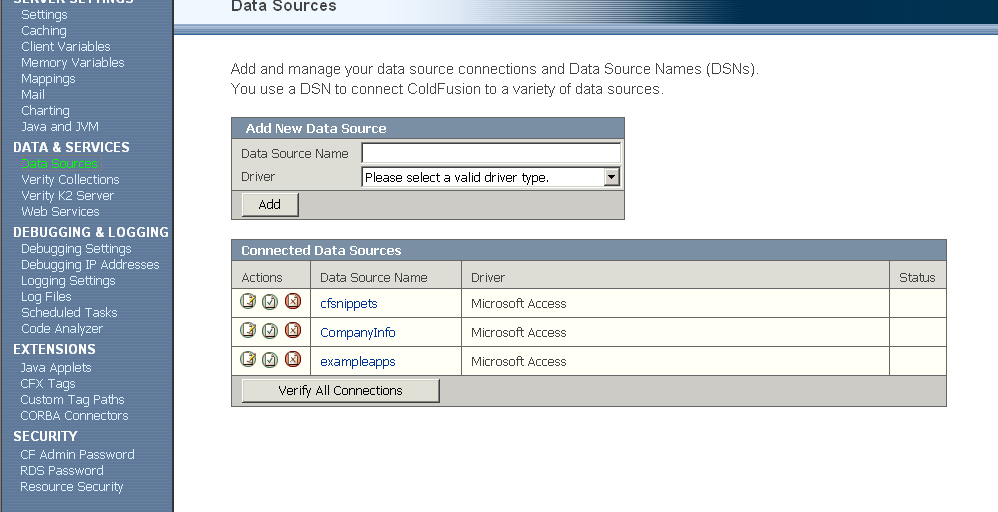
Task: Open Verity K2 Server page
Action: tap(67, 196)
